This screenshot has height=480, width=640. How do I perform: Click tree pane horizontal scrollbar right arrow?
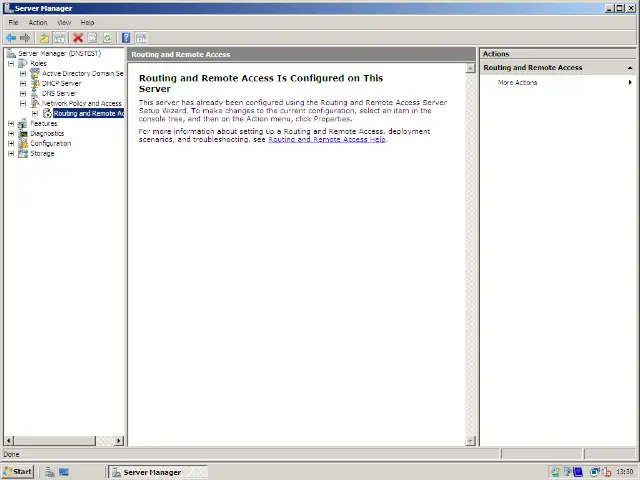coord(119,441)
